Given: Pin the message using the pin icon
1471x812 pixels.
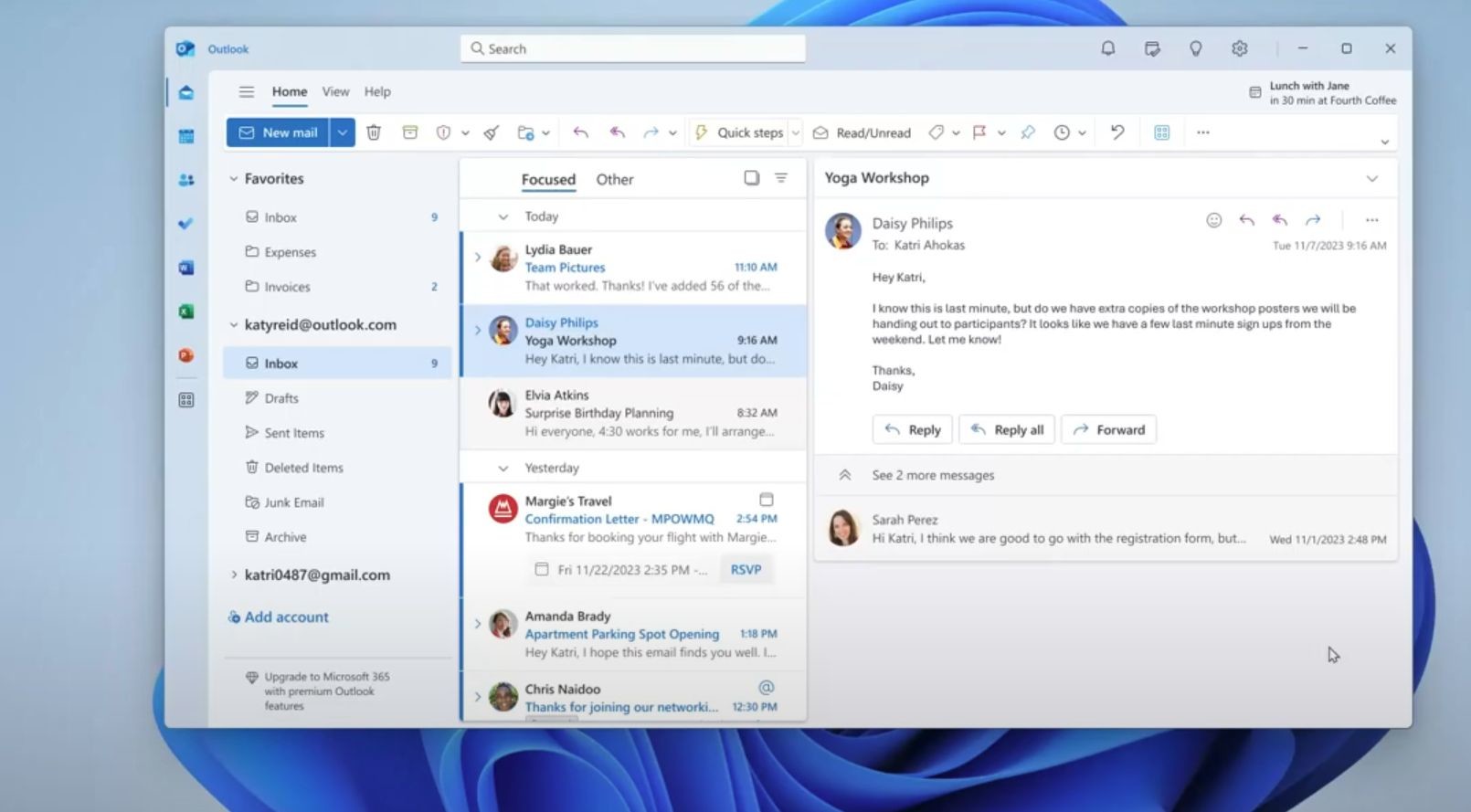Looking at the screenshot, I should pyautogui.click(x=1028, y=132).
